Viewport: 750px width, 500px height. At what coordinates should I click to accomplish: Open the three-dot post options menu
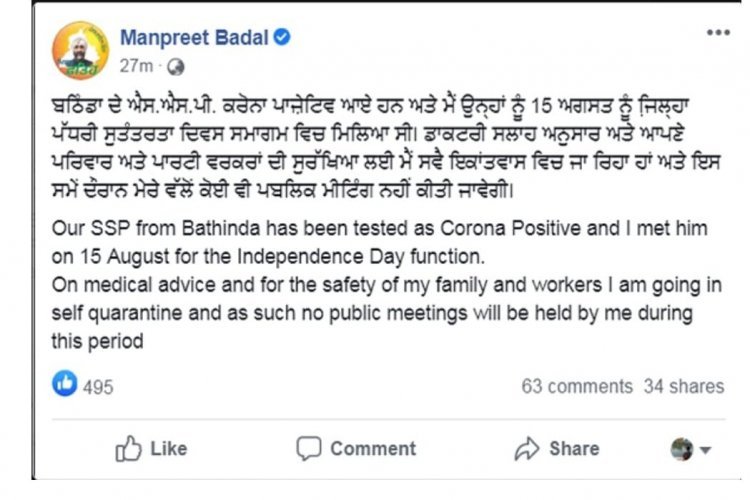(x=718, y=33)
